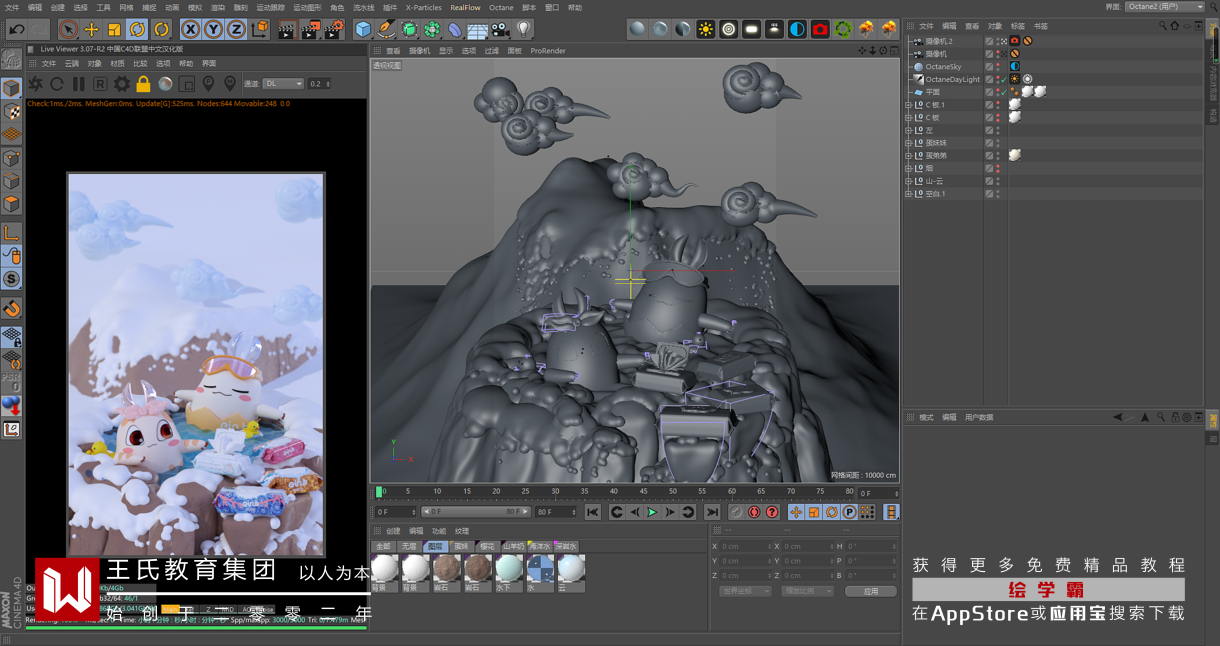This screenshot has width=1220, height=646.
Task: Toggle the OctaneDayLight enable checkmark
Action: pyautogui.click(x=1004, y=80)
